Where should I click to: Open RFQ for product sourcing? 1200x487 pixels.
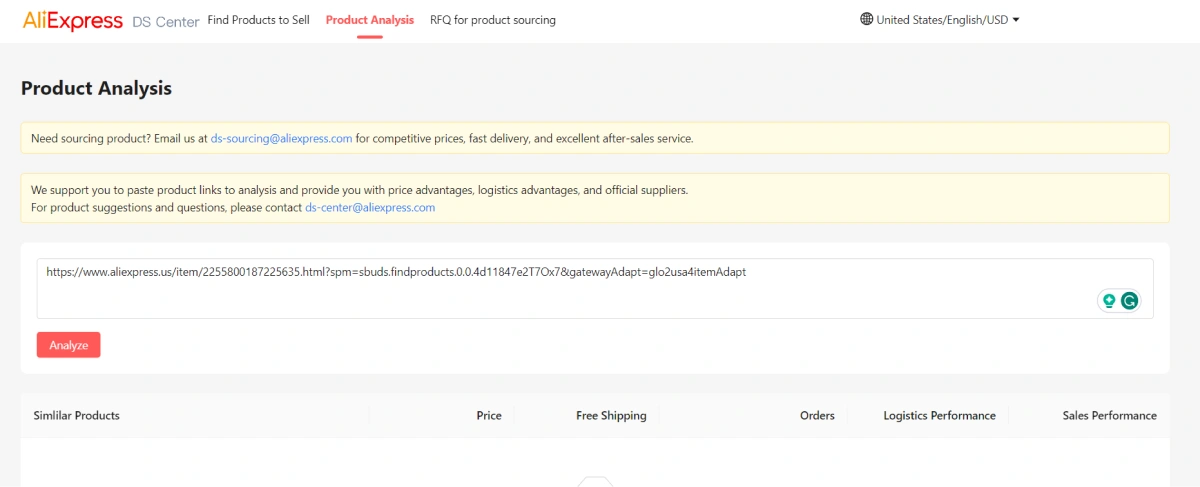tap(493, 20)
